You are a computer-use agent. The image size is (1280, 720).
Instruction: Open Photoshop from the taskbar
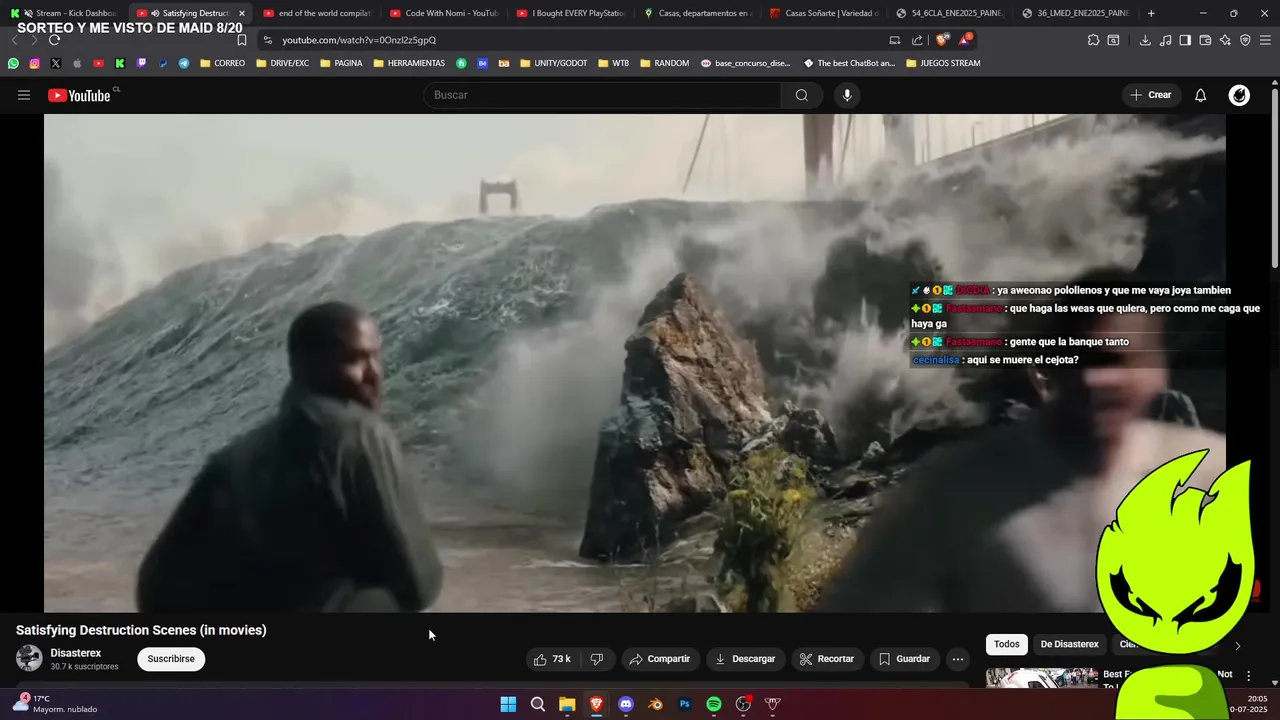[x=685, y=704]
